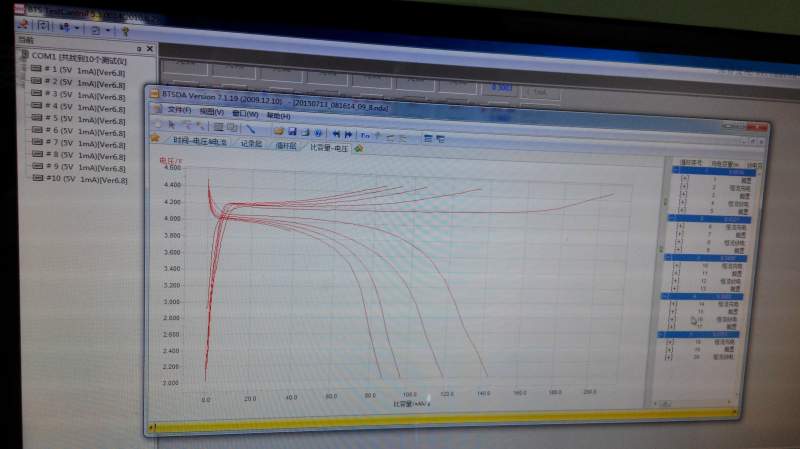Screen dimensions: 800x449
Task: Click the red connect icon in main toolbar
Action: pyautogui.click(x=23, y=24)
